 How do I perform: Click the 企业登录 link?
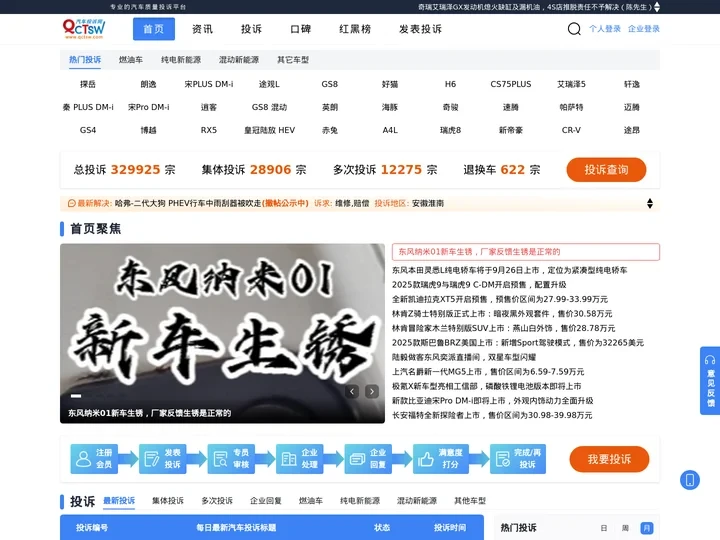644,28
